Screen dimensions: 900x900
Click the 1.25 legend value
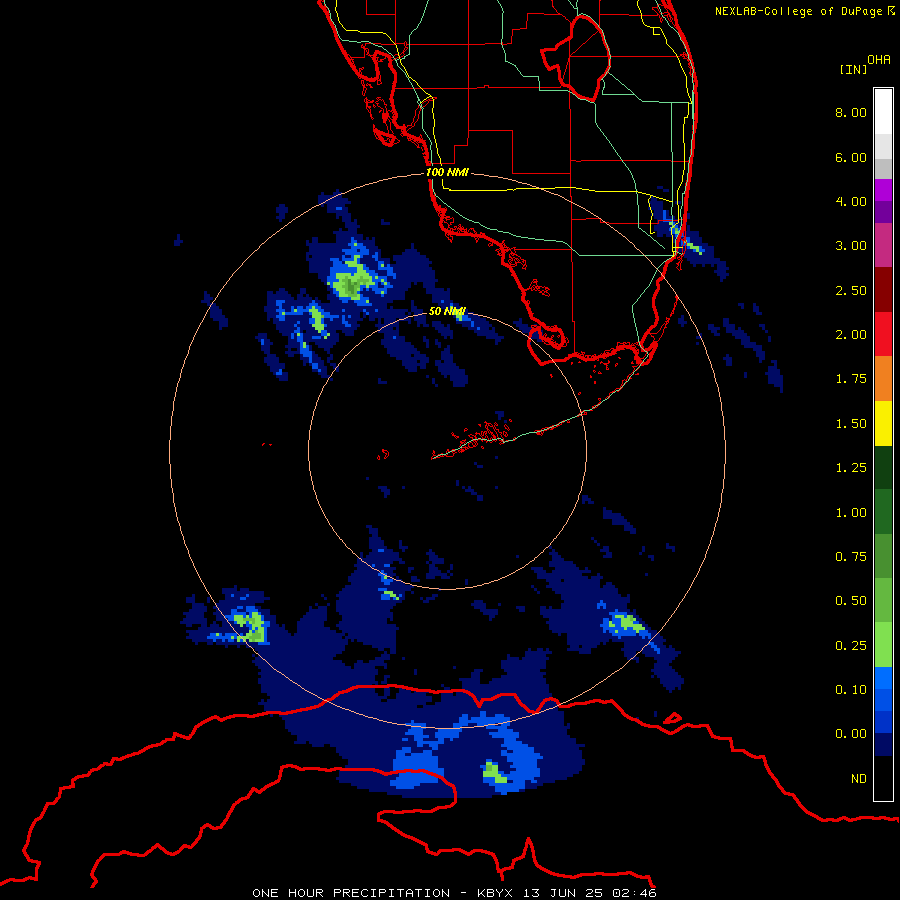[851, 468]
